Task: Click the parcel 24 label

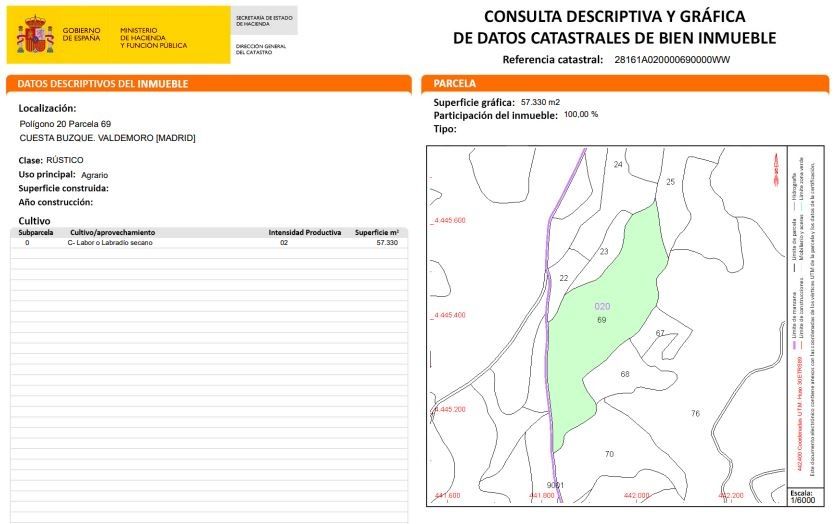Action: tap(618, 164)
